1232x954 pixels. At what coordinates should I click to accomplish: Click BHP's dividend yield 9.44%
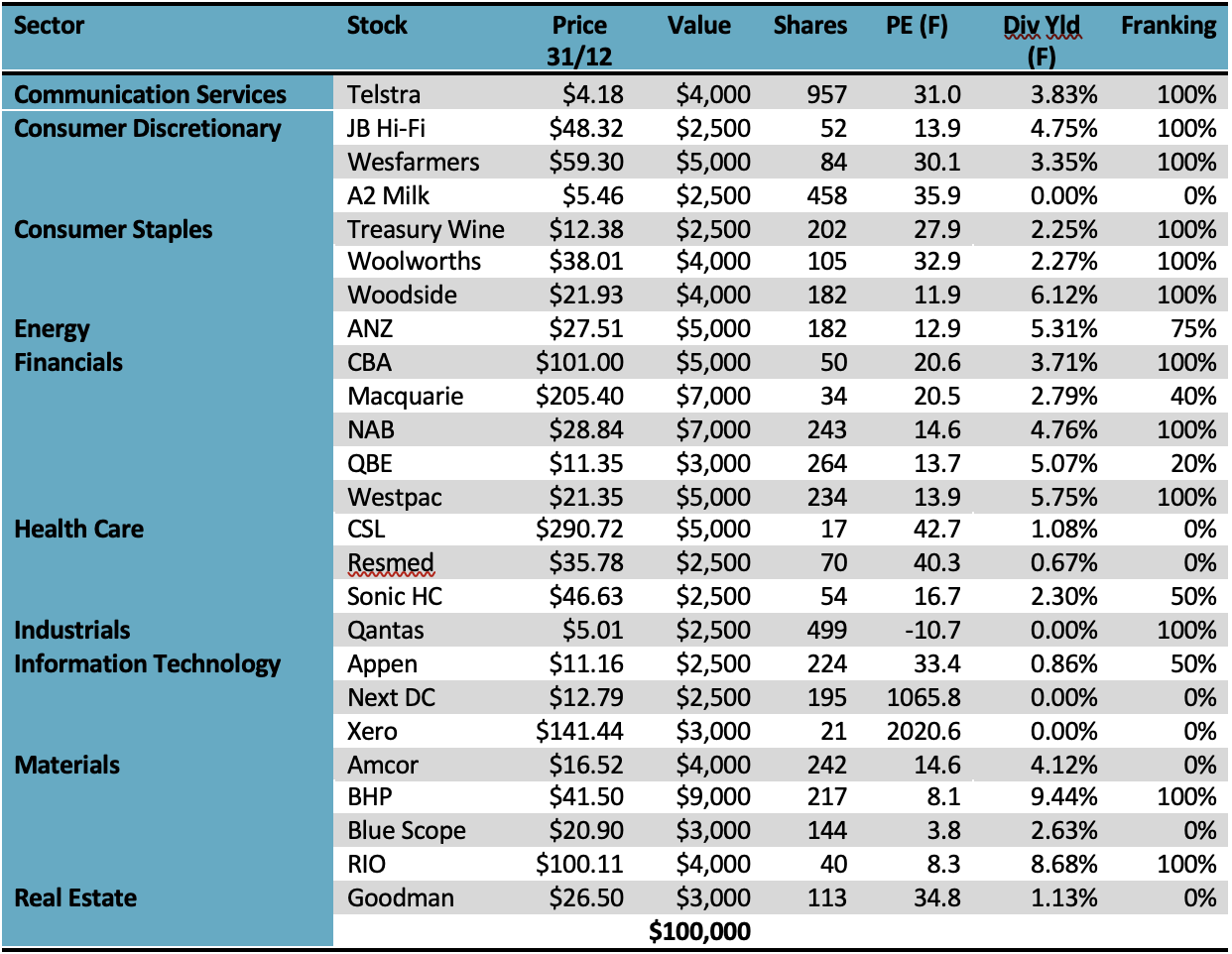point(1063,797)
